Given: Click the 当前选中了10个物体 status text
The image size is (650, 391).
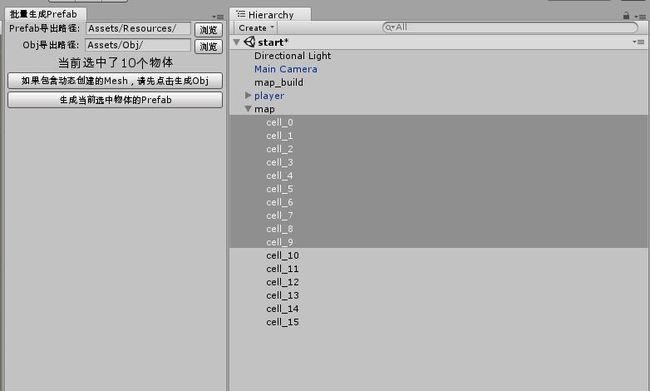Looking at the screenshot, I should (x=115, y=63).
